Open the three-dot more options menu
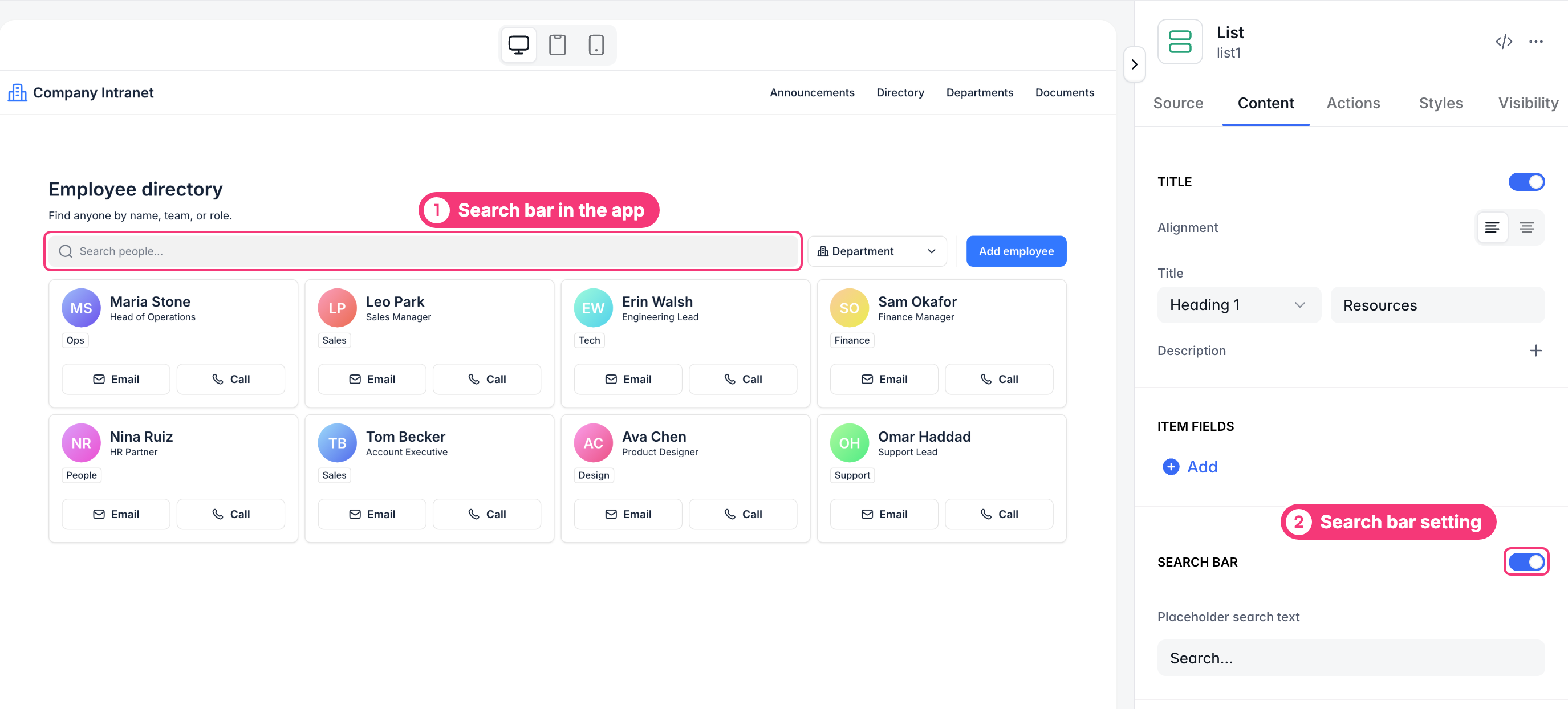 click(x=1535, y=42)
